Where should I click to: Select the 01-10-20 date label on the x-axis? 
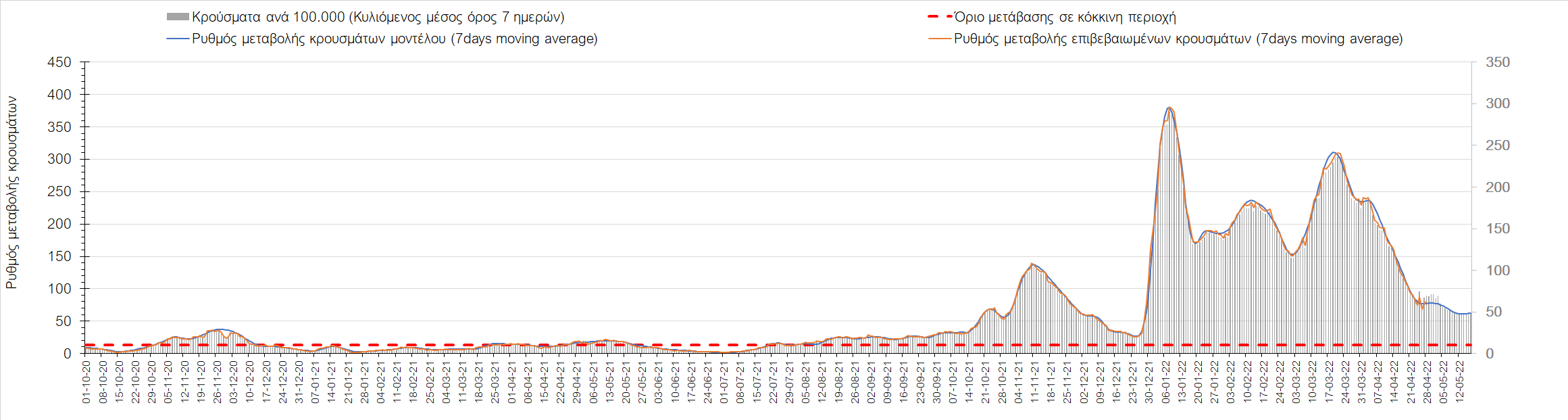86,382
